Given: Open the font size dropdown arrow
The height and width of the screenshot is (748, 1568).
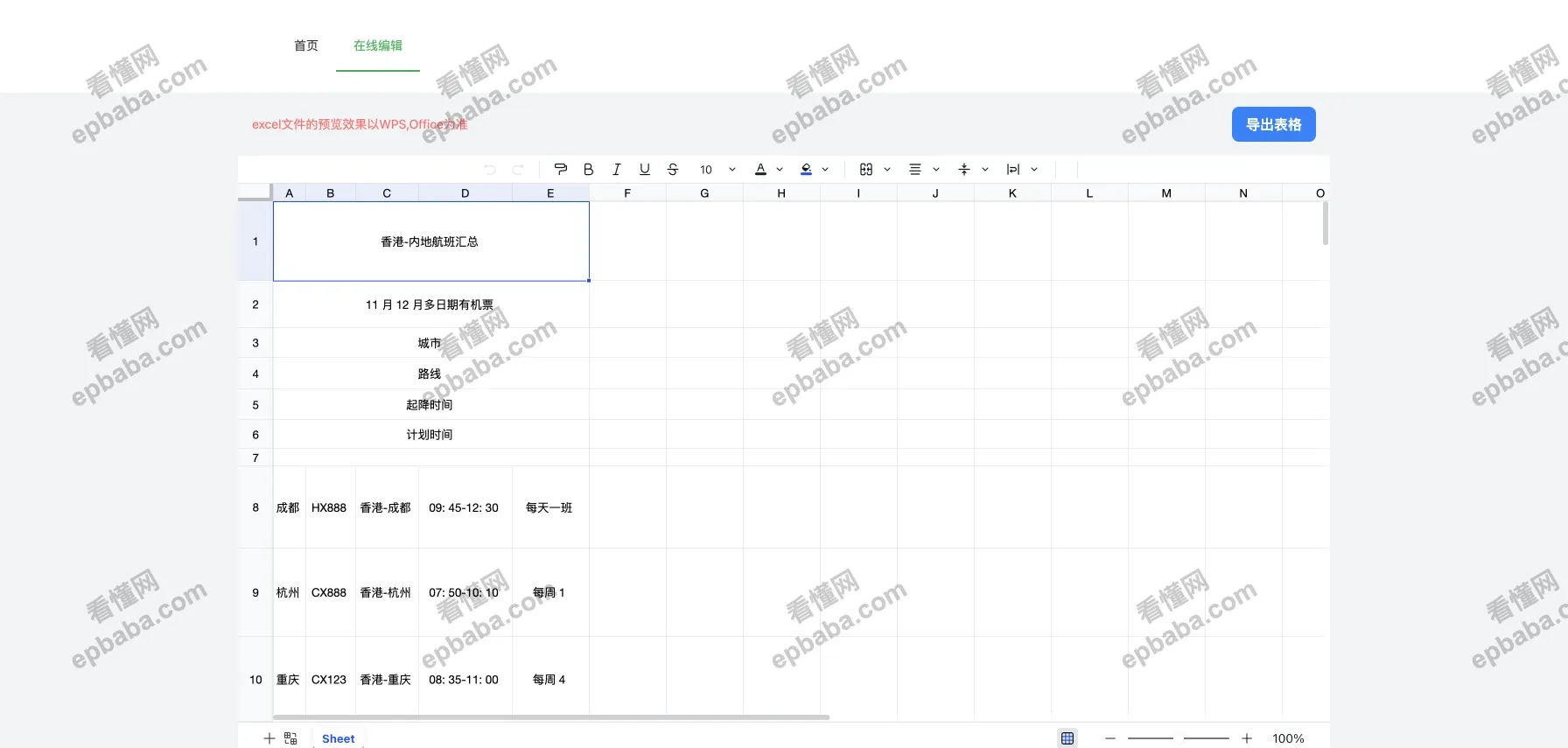Looking at the screenshot, I should pyautogui.click(x=732, y=170).
